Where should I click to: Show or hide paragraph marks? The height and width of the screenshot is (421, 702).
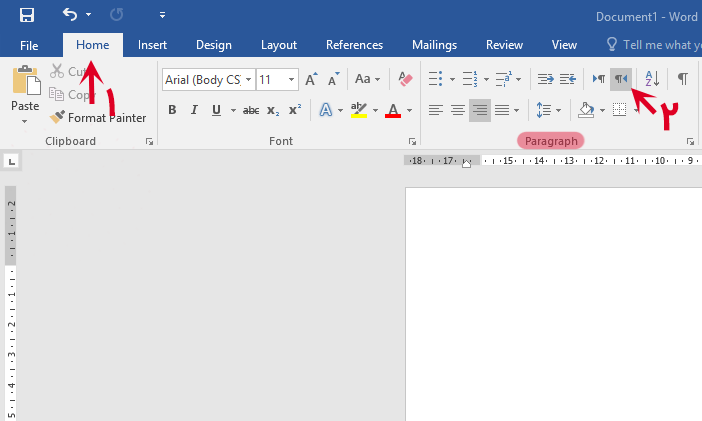point(683,79)
